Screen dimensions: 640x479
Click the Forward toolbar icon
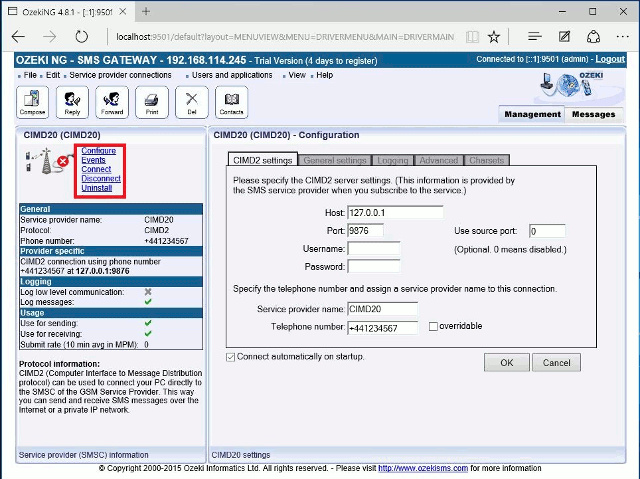(x=112, y=102)
